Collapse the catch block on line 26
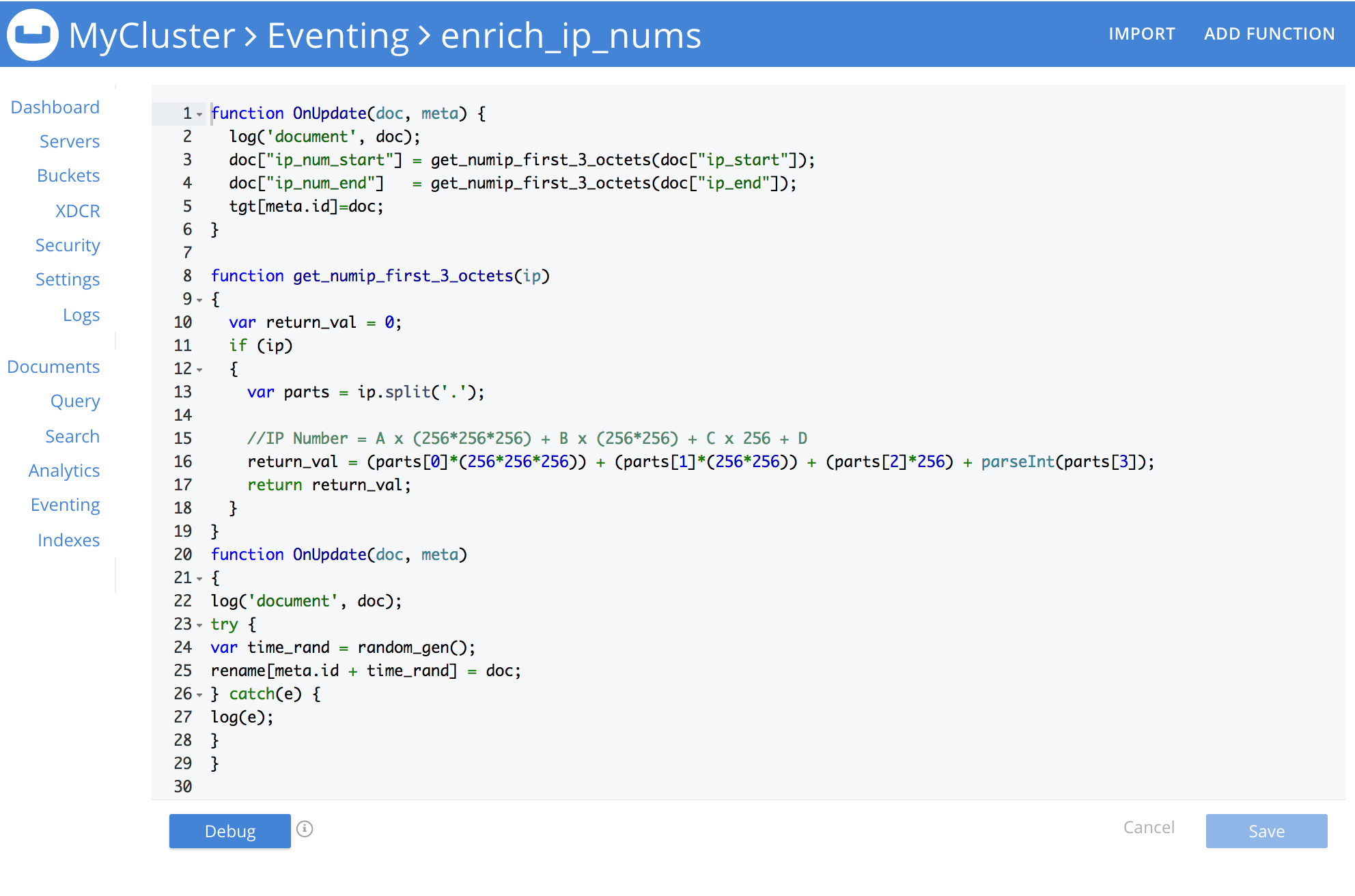The height and width of the screenshot is (896, 1355). [199, 695]
